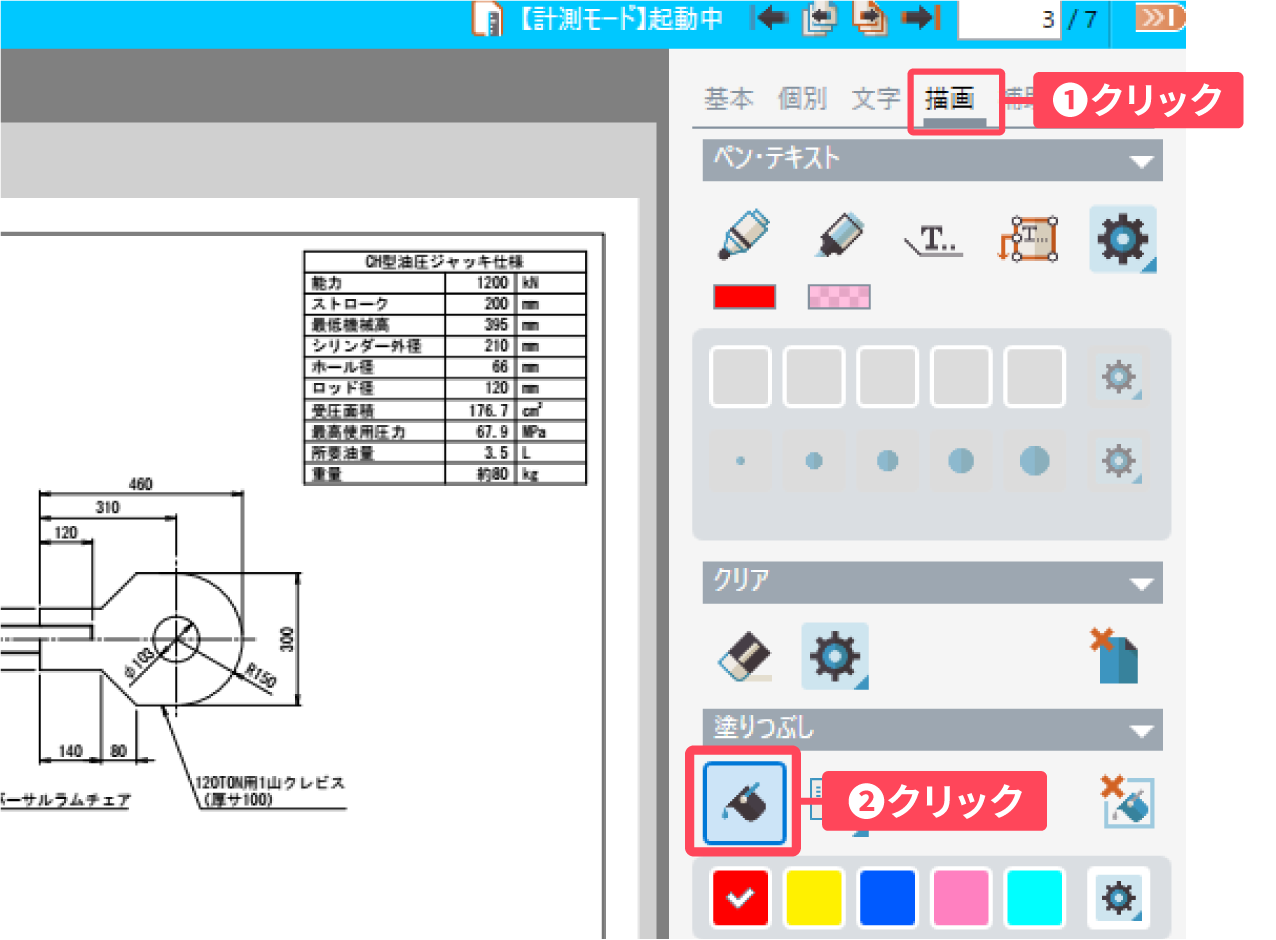This screenshot has width=1276, height=940.
Task: Collapse the 塗りつぶし section
Action: (x=1140, y=730)
